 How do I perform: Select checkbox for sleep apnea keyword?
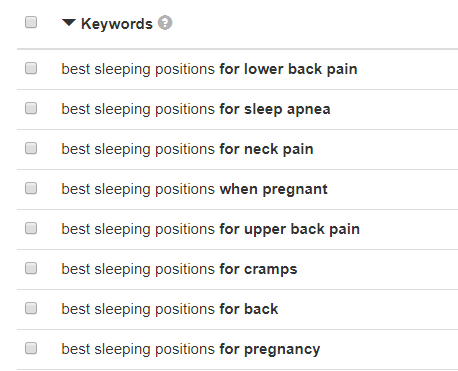pos(31,108)
